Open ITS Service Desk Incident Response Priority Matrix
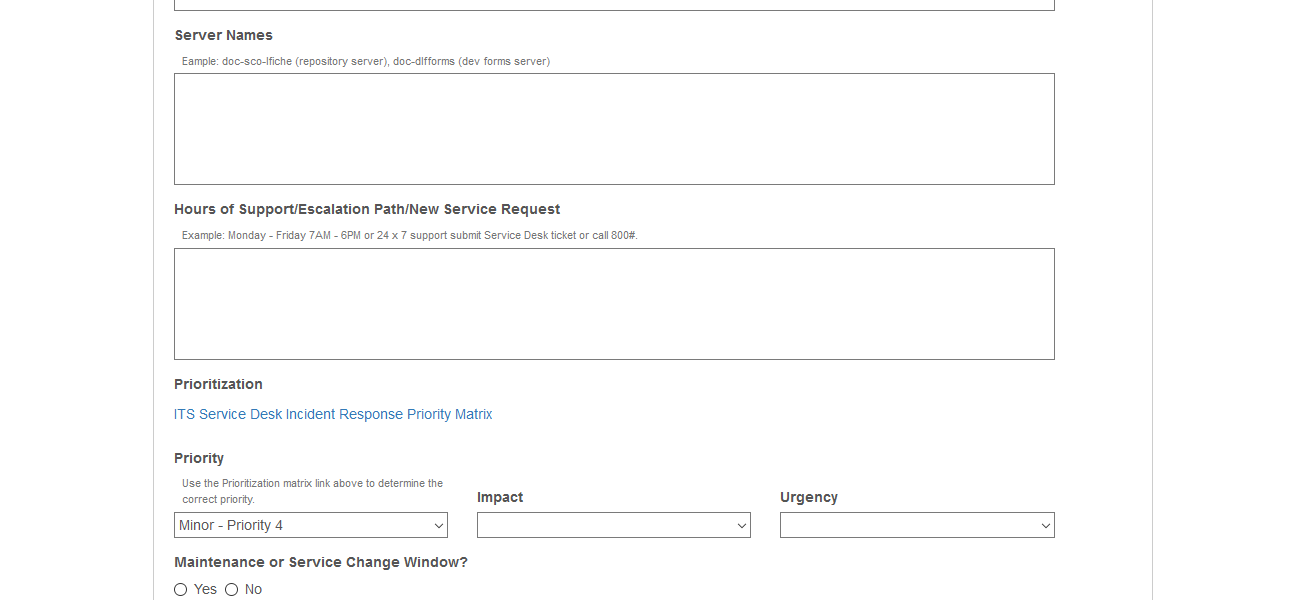The width and height of the screenshot is (1293, 600). click(333, 414)
